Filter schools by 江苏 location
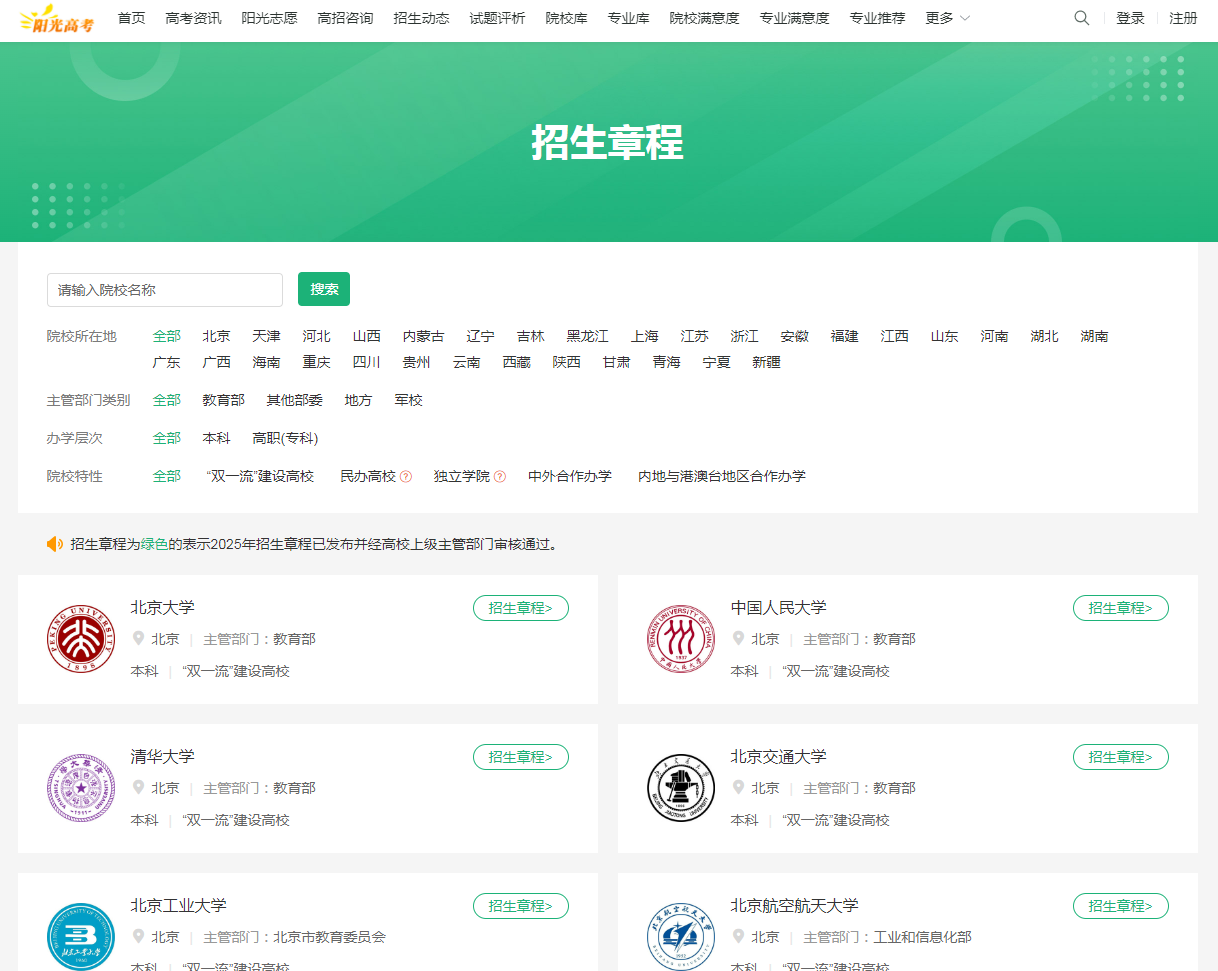 (x=695, y=336)
